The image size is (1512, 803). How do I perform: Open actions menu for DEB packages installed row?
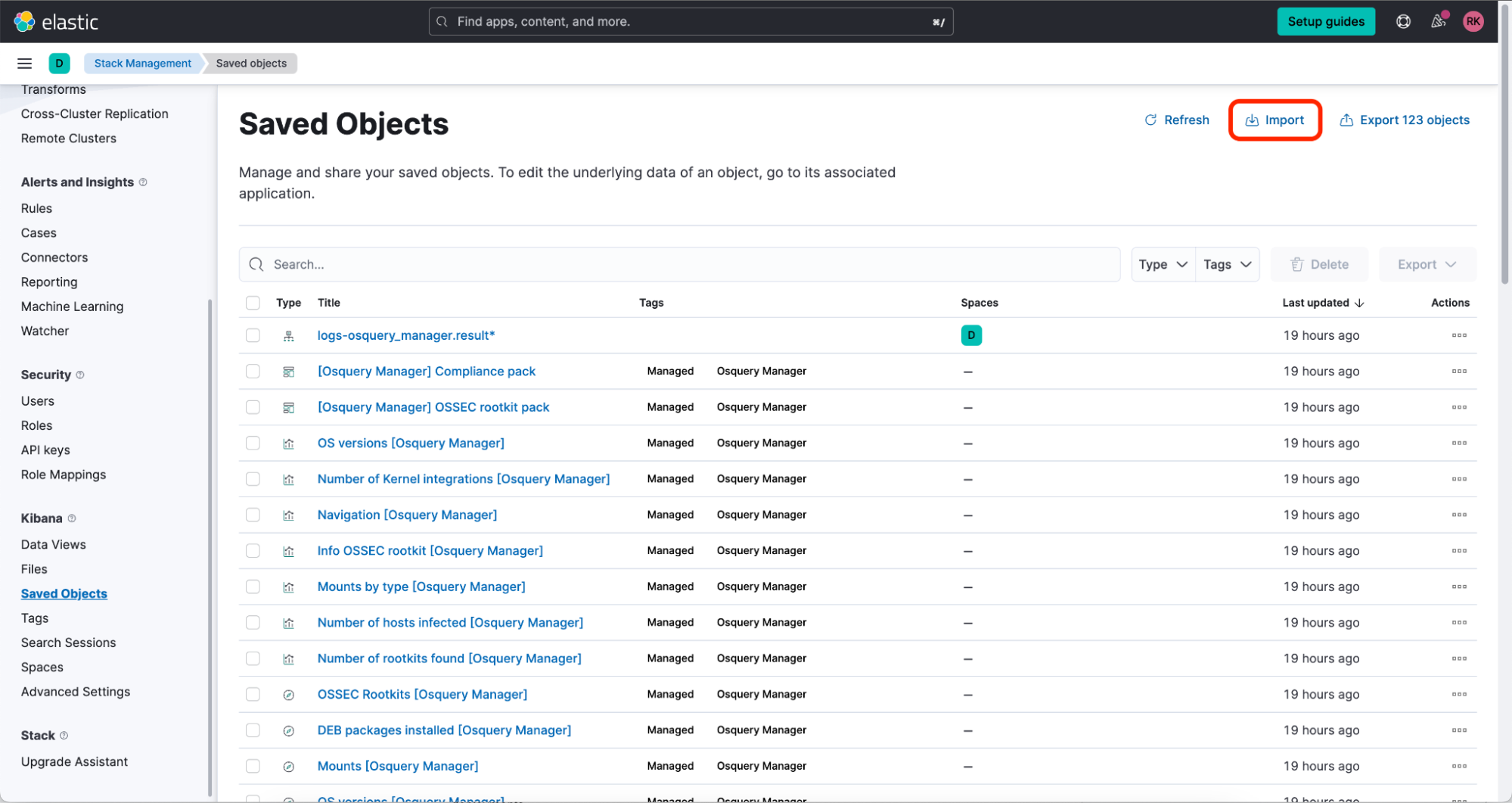tap(1459, 730)
